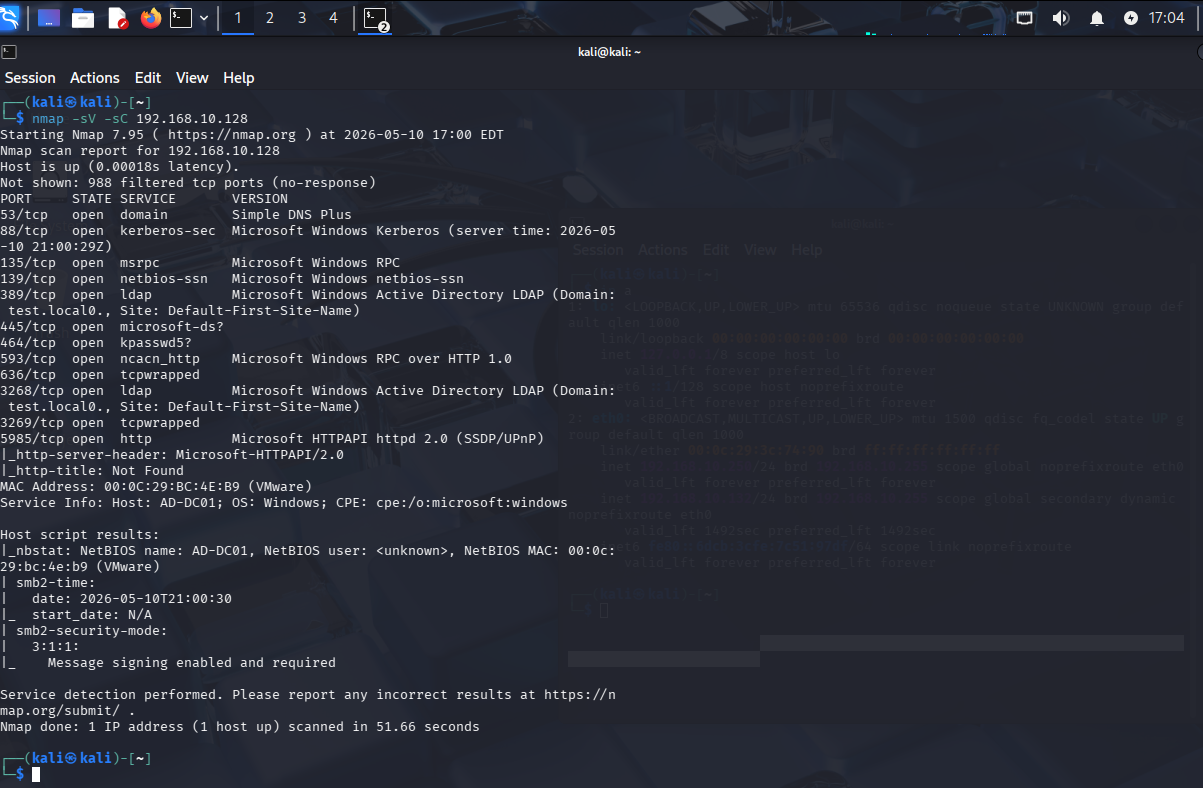This screenshot has width=1203, height=788.
Task: Open the Edit menu
Action: tap(148, 78)
